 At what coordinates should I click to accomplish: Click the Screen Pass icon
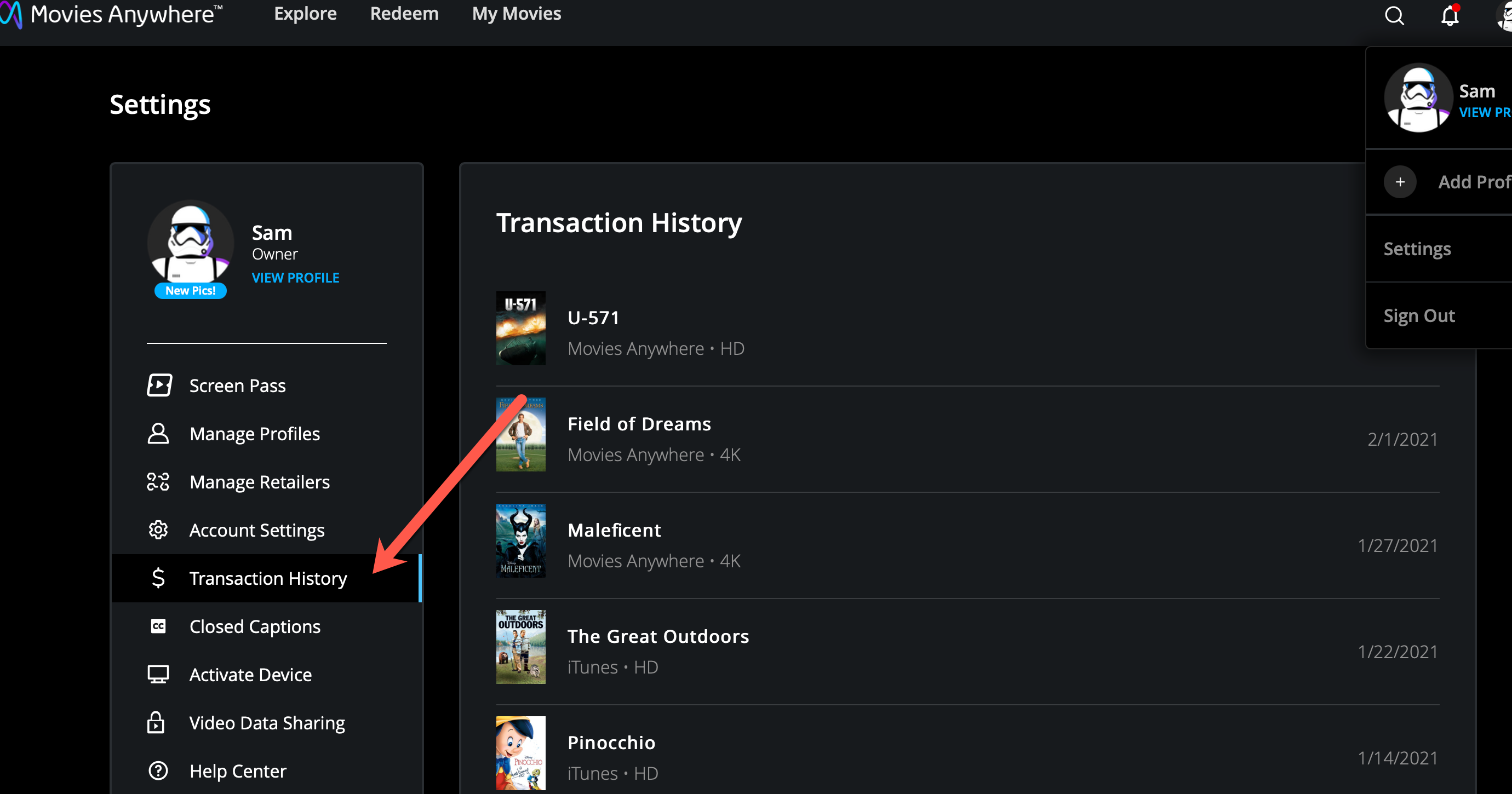pyautogui.click(x=158, y=386)
